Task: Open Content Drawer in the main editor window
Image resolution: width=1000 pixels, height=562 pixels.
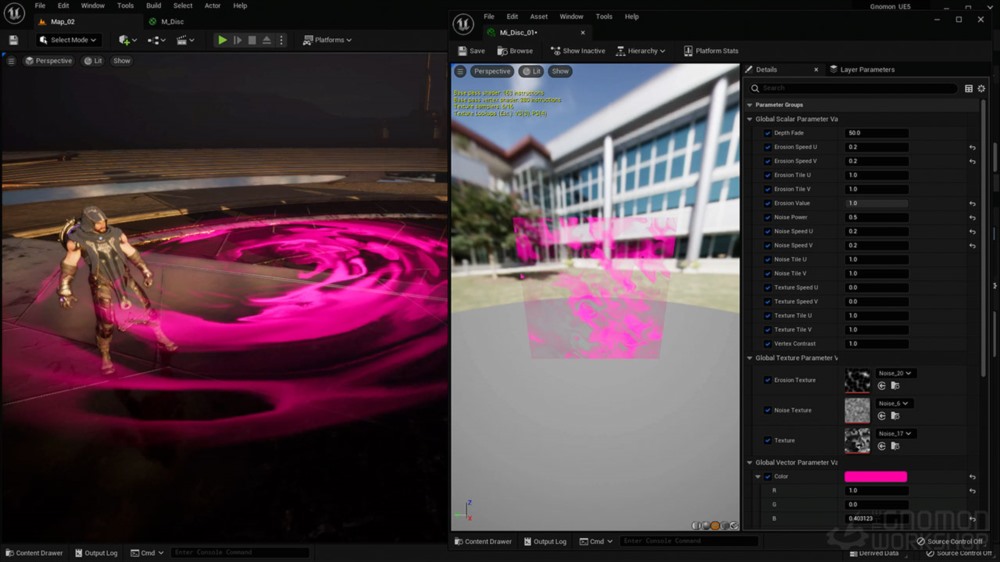Action: tap(34, 553)
